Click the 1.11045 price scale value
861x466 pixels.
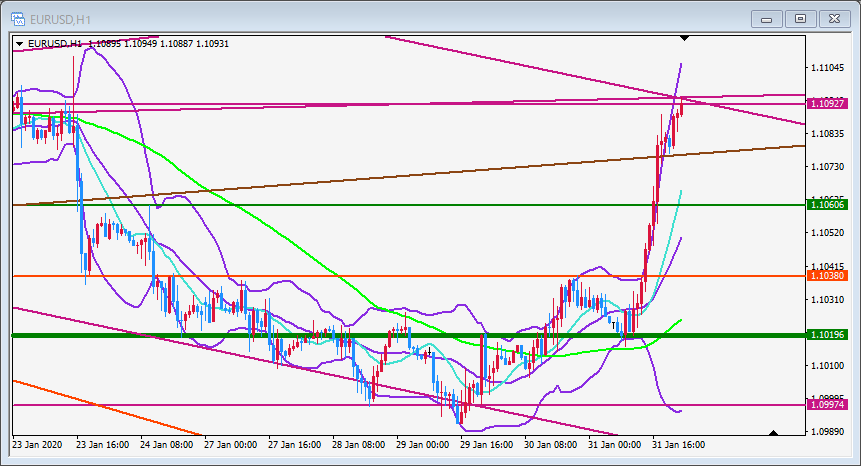pyautogui.click(x=828, y=68)
